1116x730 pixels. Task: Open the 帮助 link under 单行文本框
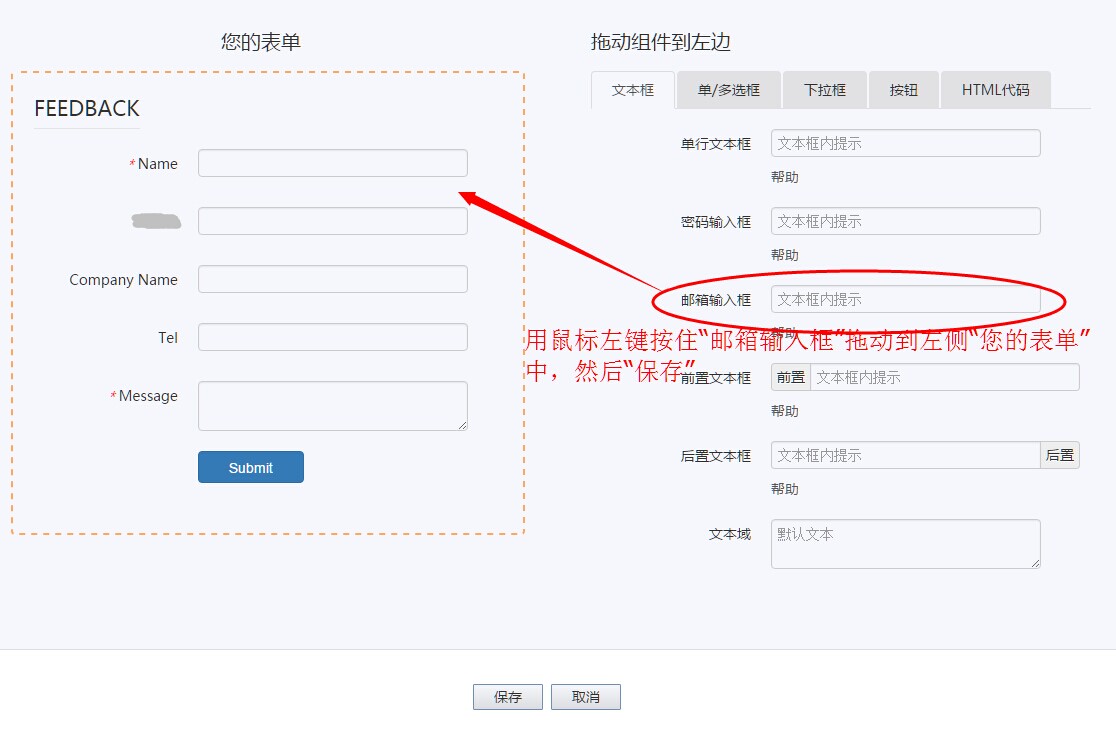(x=786, y=177)
